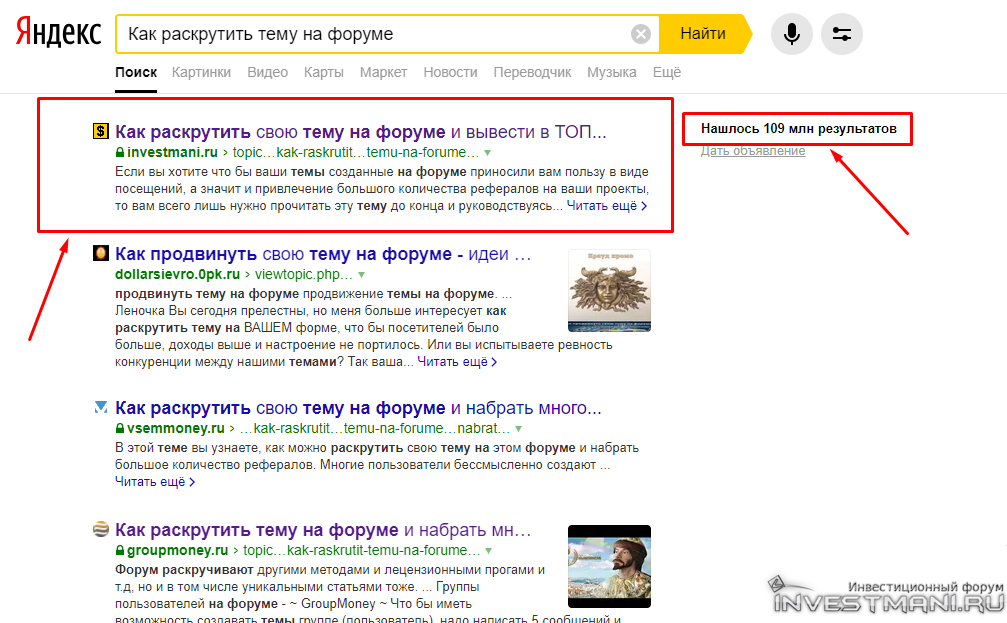Expand the Ещё menu

tap(667, 72)
